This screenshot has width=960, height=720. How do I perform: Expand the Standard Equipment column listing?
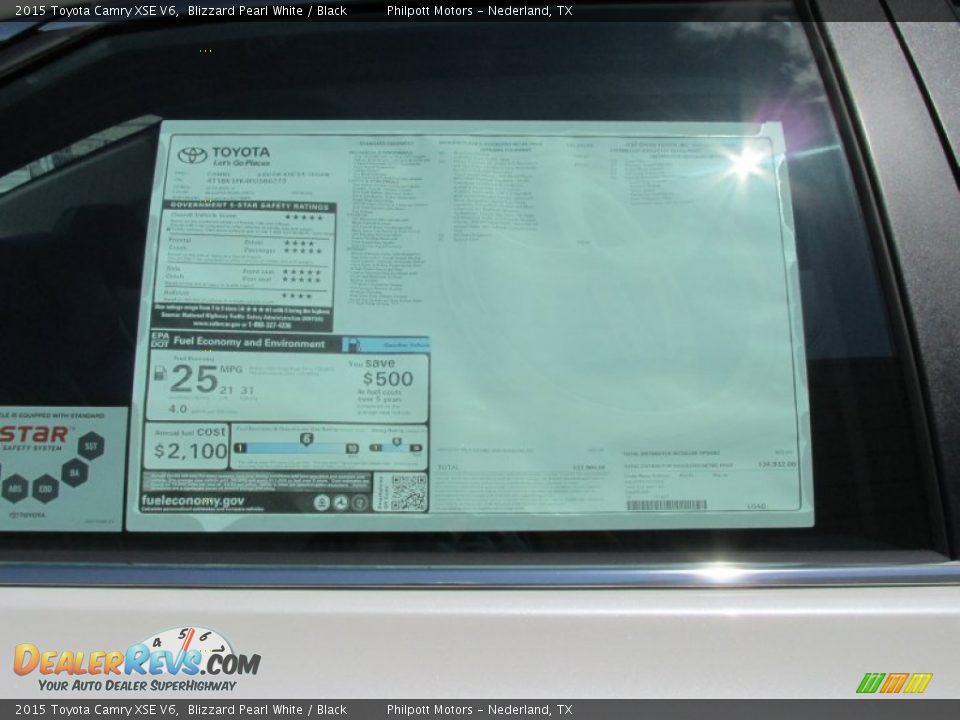(x=385, y=145)
